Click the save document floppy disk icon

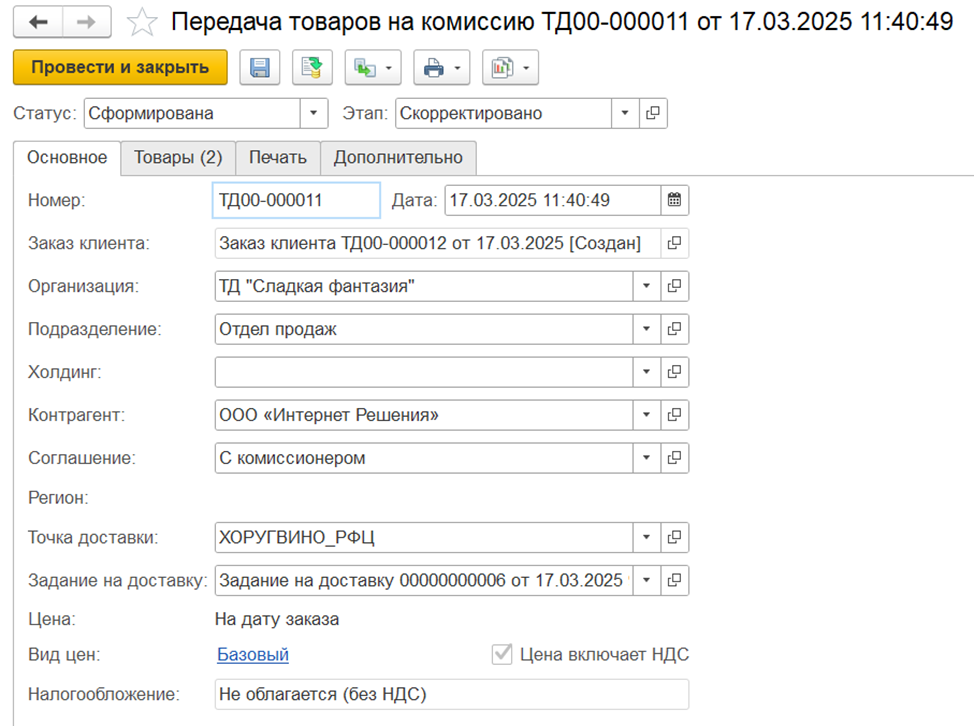click(260, 68)
